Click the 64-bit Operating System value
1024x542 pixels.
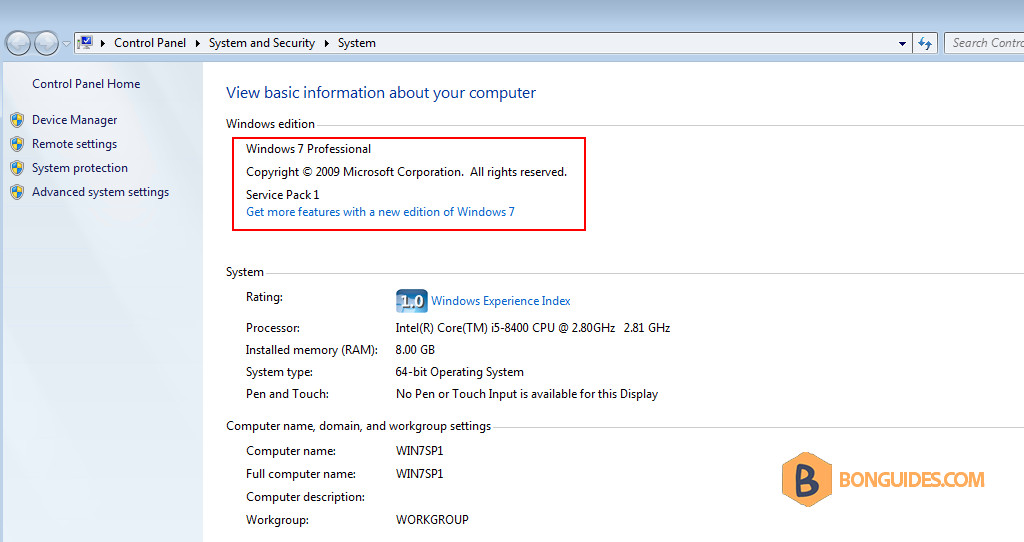point(459,372)
